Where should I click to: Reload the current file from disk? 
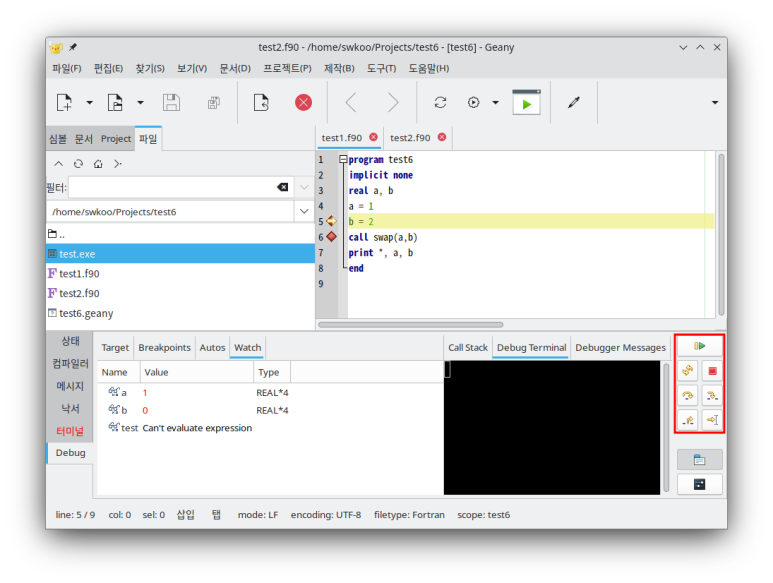click(261, 103)
